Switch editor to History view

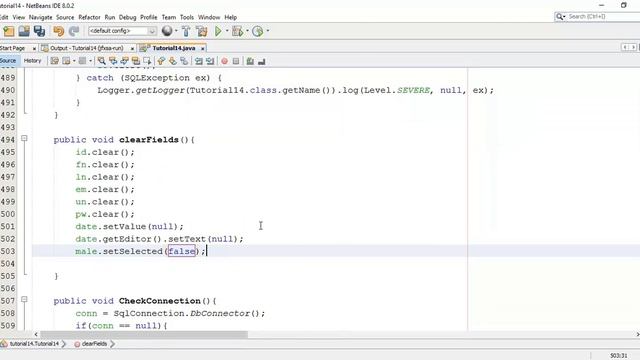click(x=33, y=61)
